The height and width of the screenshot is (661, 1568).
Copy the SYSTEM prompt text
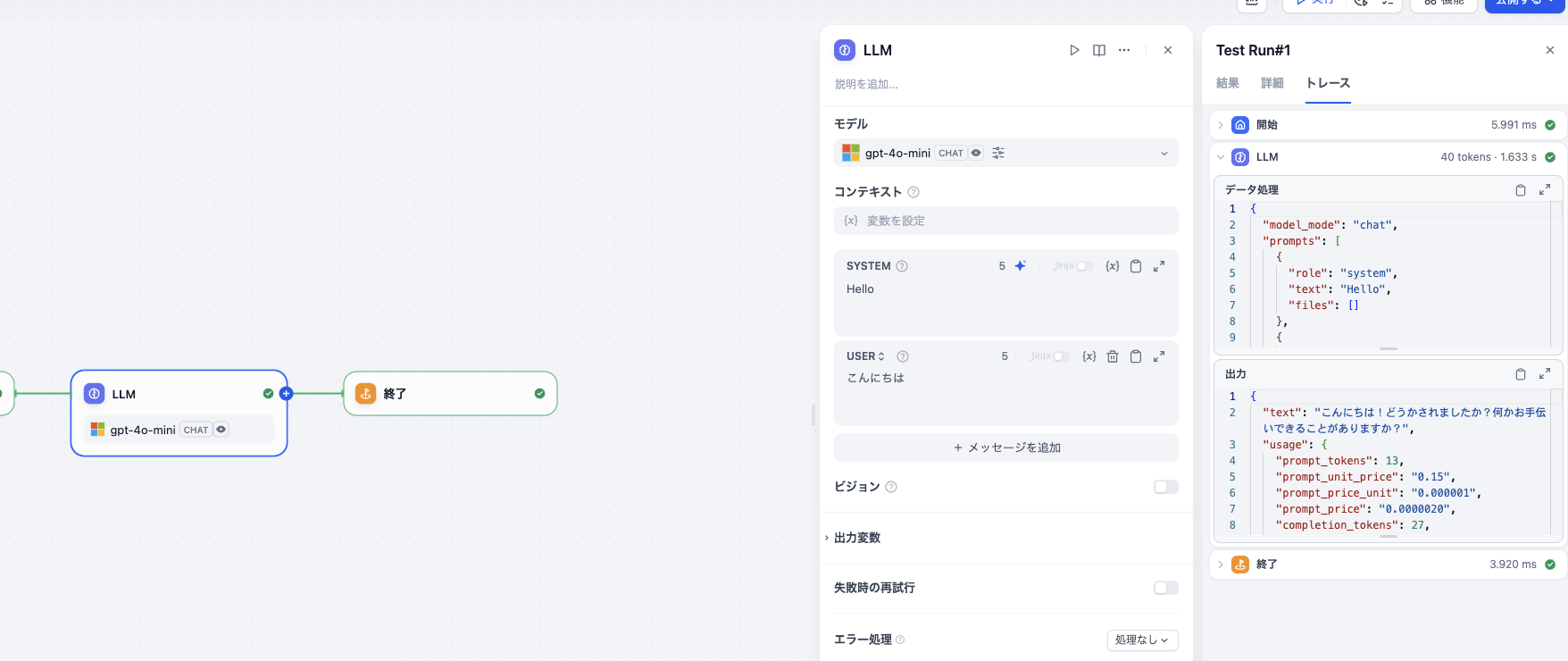(1136, 266)
